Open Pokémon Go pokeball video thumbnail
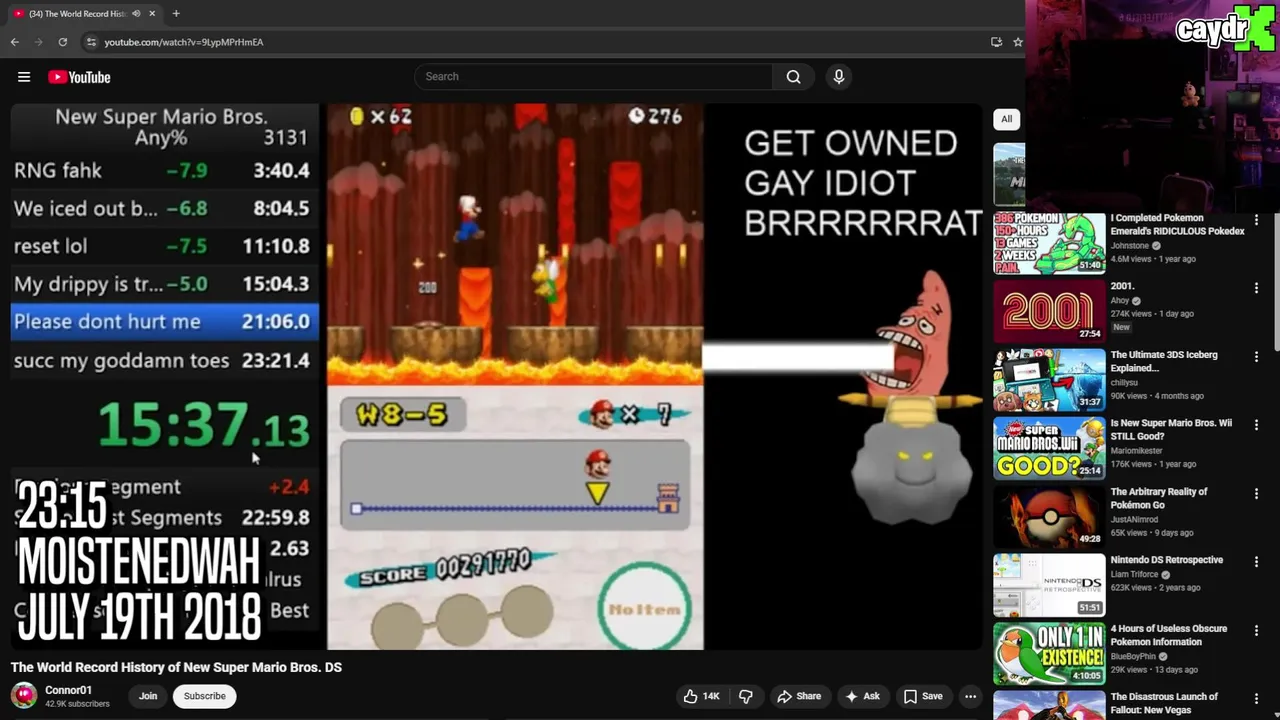 [x=1049, y=517]
